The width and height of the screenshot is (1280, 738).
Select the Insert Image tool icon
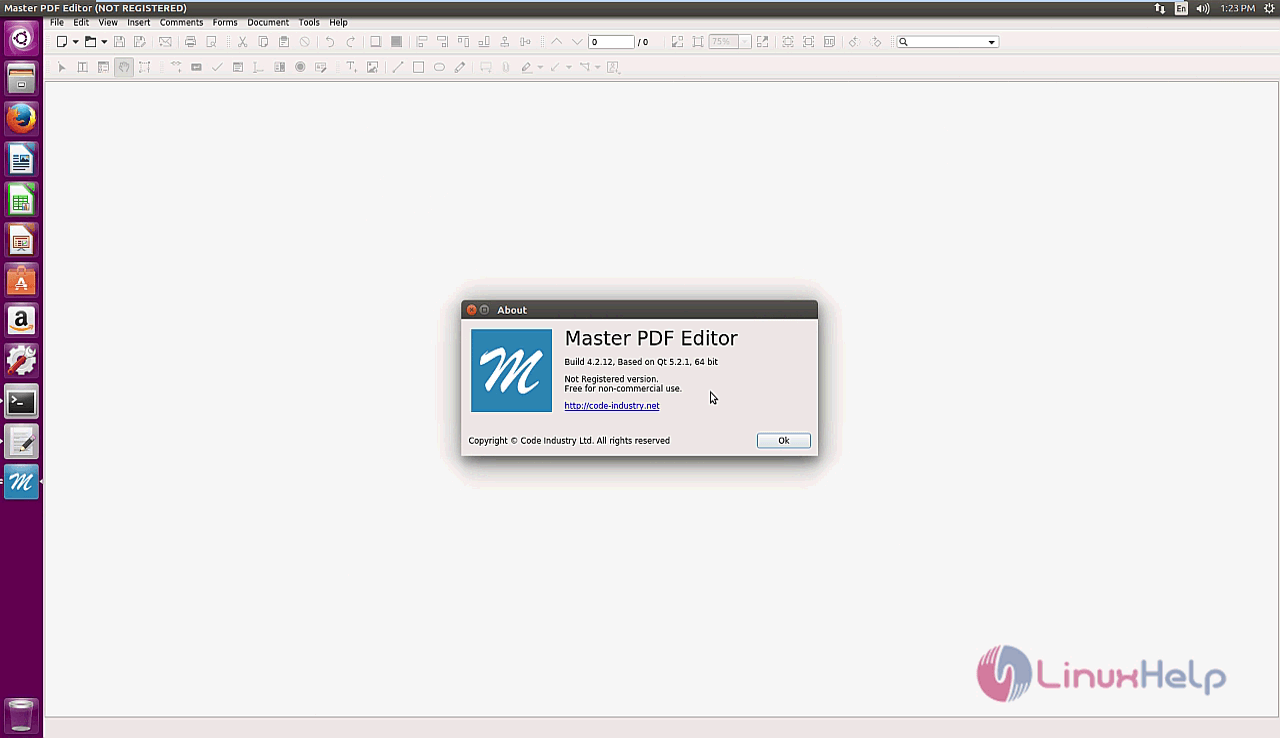click(x=372, y=67)
